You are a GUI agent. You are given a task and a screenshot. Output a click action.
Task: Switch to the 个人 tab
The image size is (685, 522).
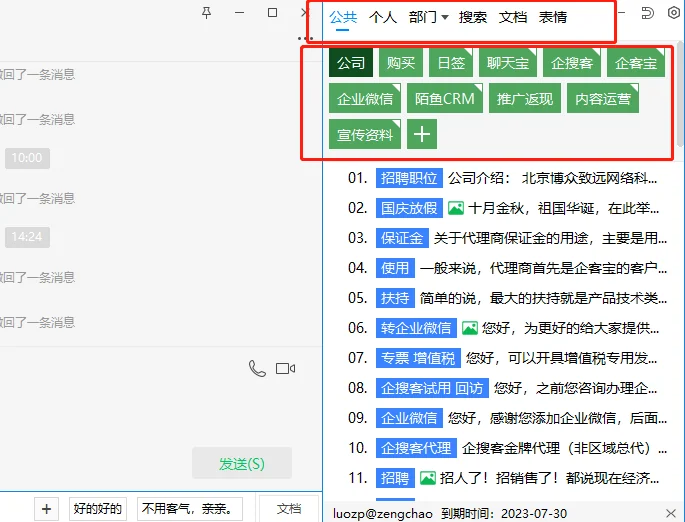pyautogui.click(x=383, y=17)
